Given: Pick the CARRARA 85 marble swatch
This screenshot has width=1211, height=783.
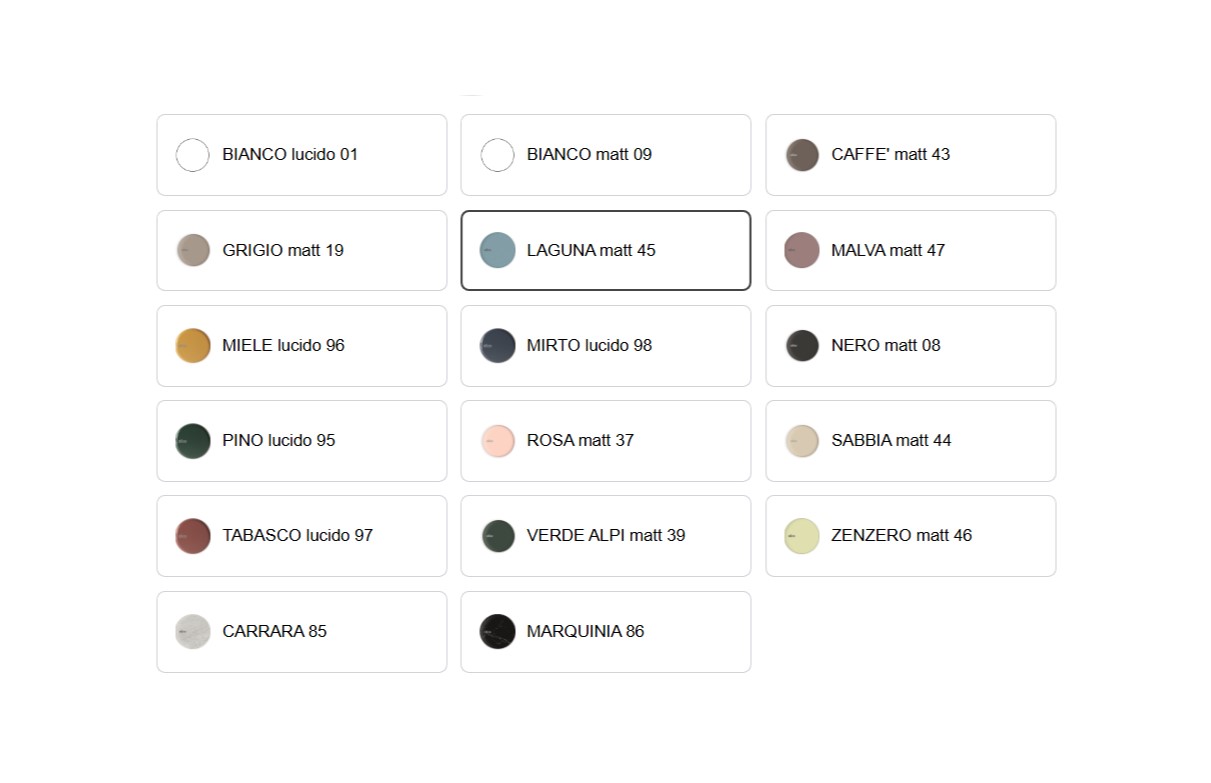Looking at the screenshot, I should (x=193, y=632).
